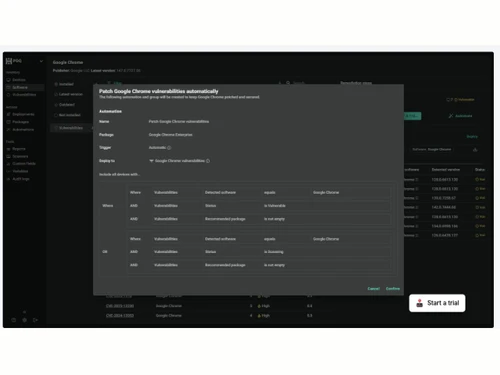Viewport: 500px width, 375px height.
Task: Open the CVE link in the 6.4 score row
Action: click(120, 306)
